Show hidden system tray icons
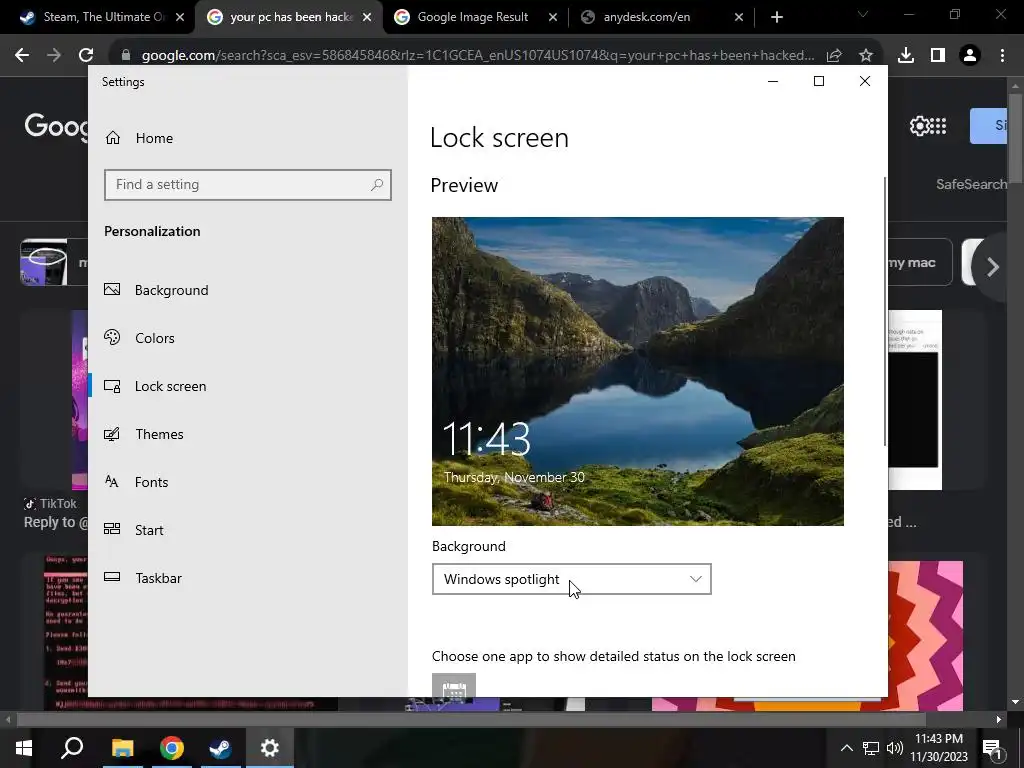Image resolution: width=1024 pixels, height=768 pixels. pos(846,748)
